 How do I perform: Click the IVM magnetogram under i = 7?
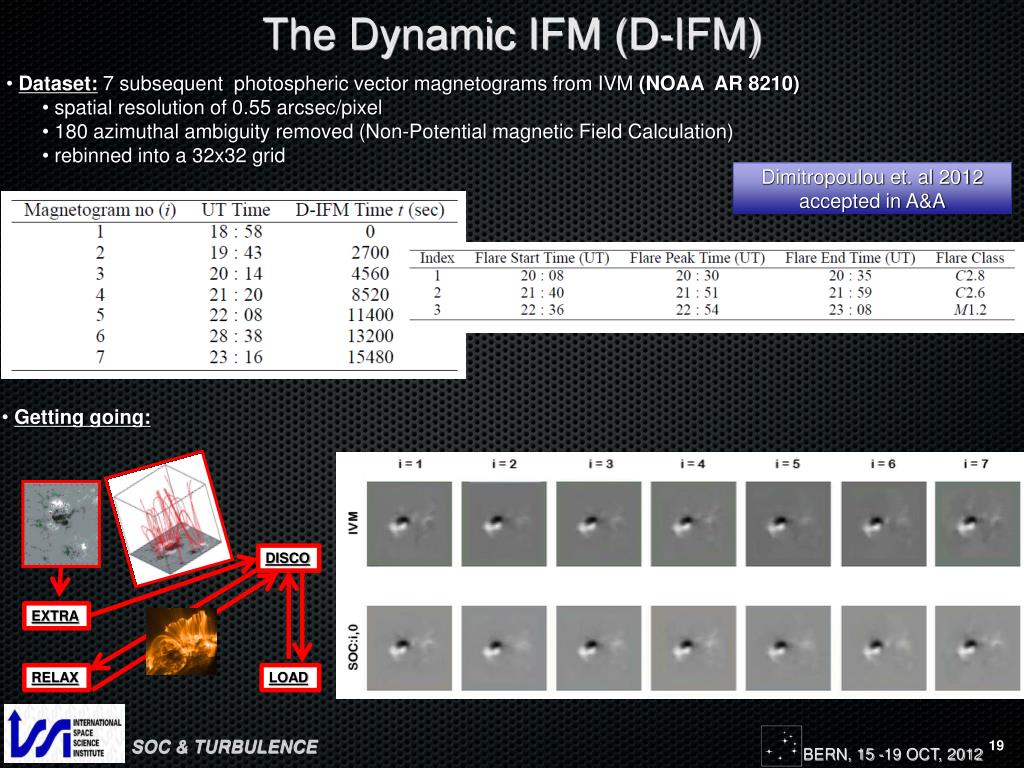tap(978, 524)
